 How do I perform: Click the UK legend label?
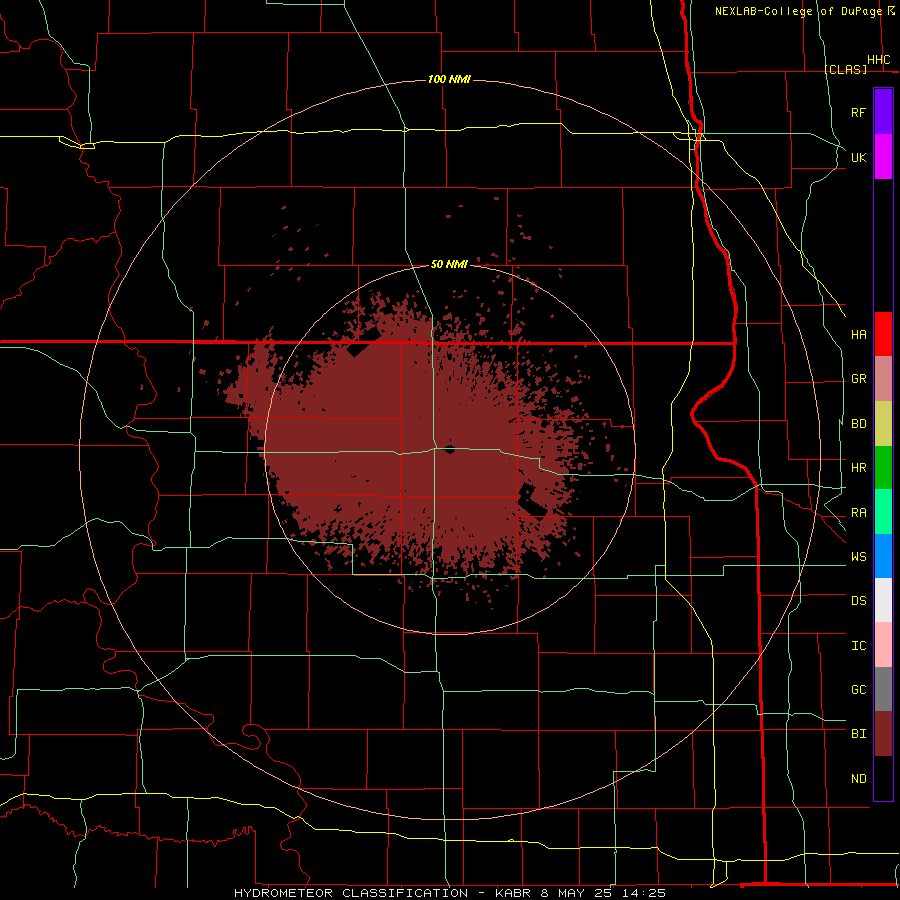(858, 157)
